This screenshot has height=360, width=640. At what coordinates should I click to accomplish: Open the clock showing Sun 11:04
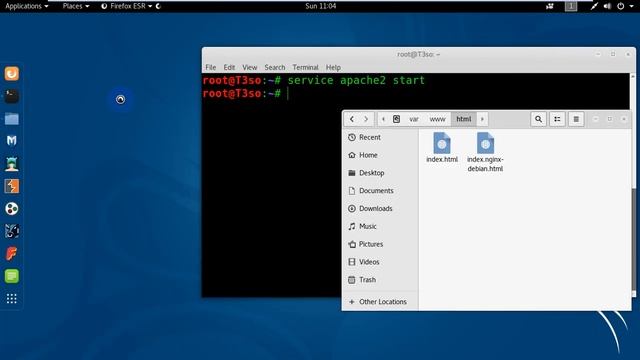point(320,6)
